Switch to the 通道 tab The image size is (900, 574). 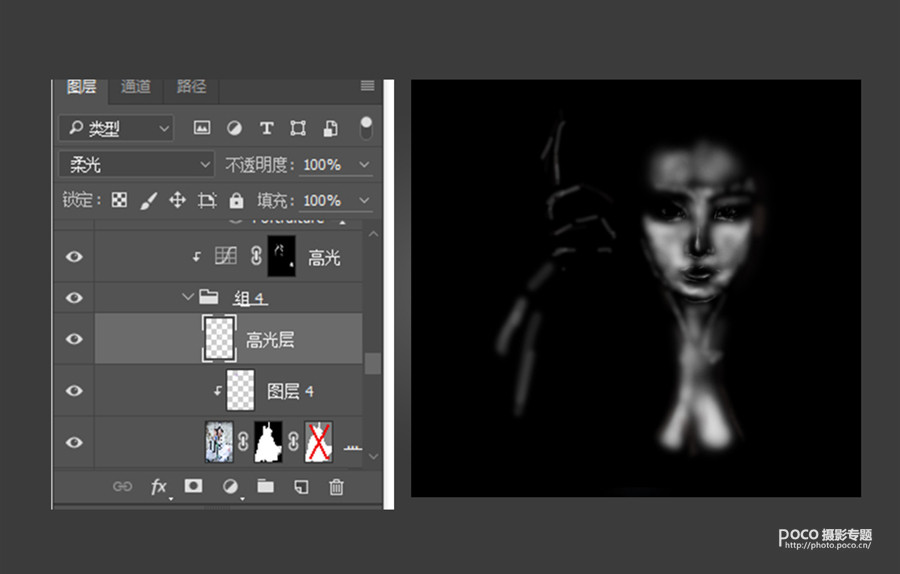point(136,87)
